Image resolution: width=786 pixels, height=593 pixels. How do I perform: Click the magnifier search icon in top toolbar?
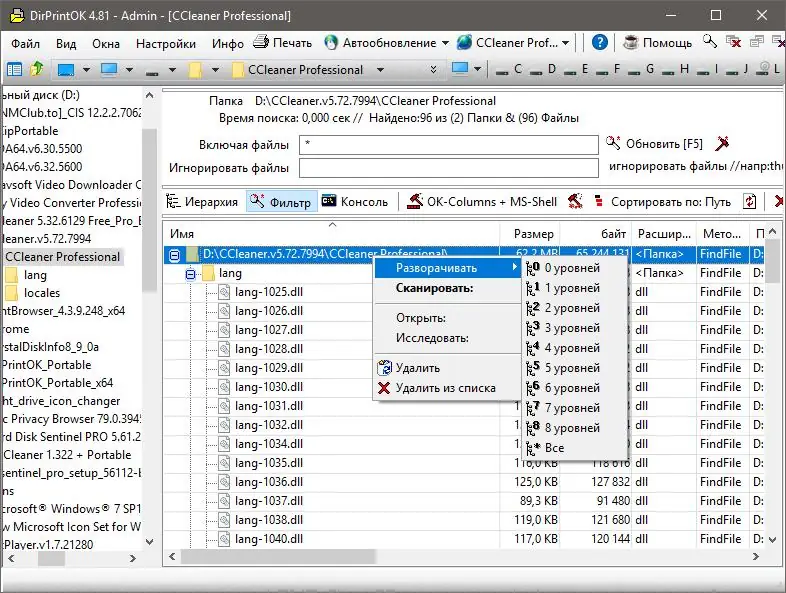tap(709, 42)
